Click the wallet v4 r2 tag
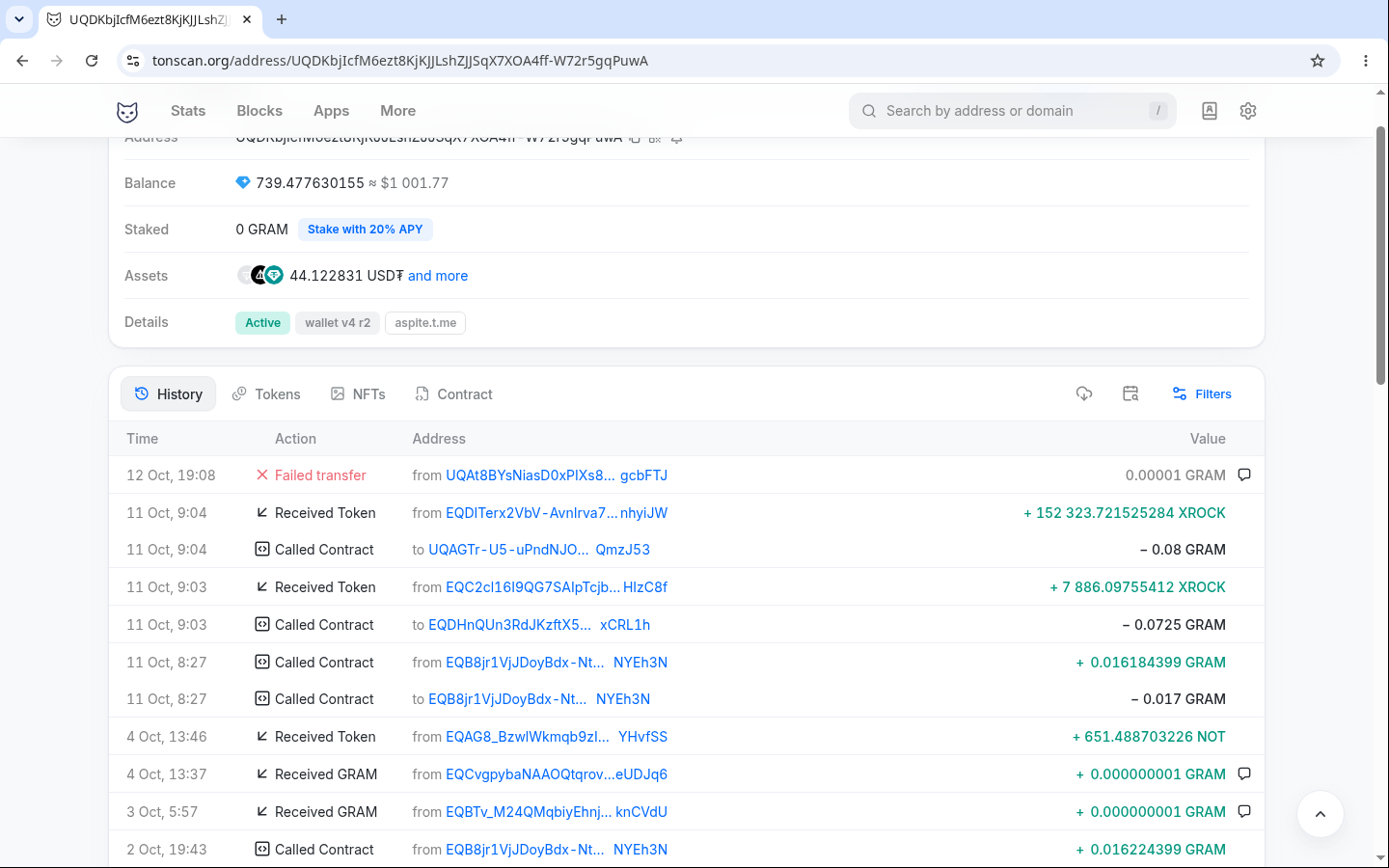 click(338, 323)
